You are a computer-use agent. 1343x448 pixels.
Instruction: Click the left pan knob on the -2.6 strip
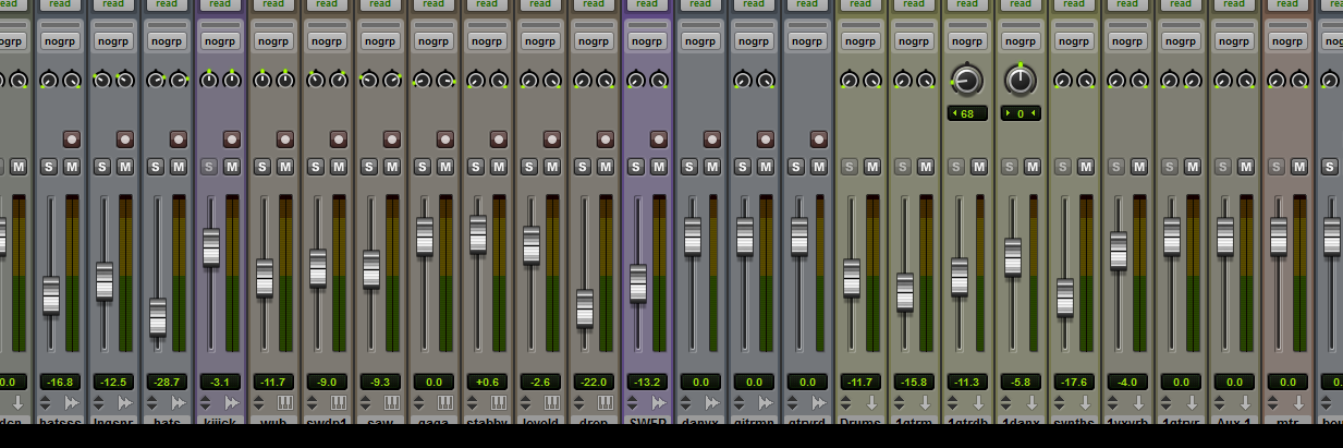(529, 80)
